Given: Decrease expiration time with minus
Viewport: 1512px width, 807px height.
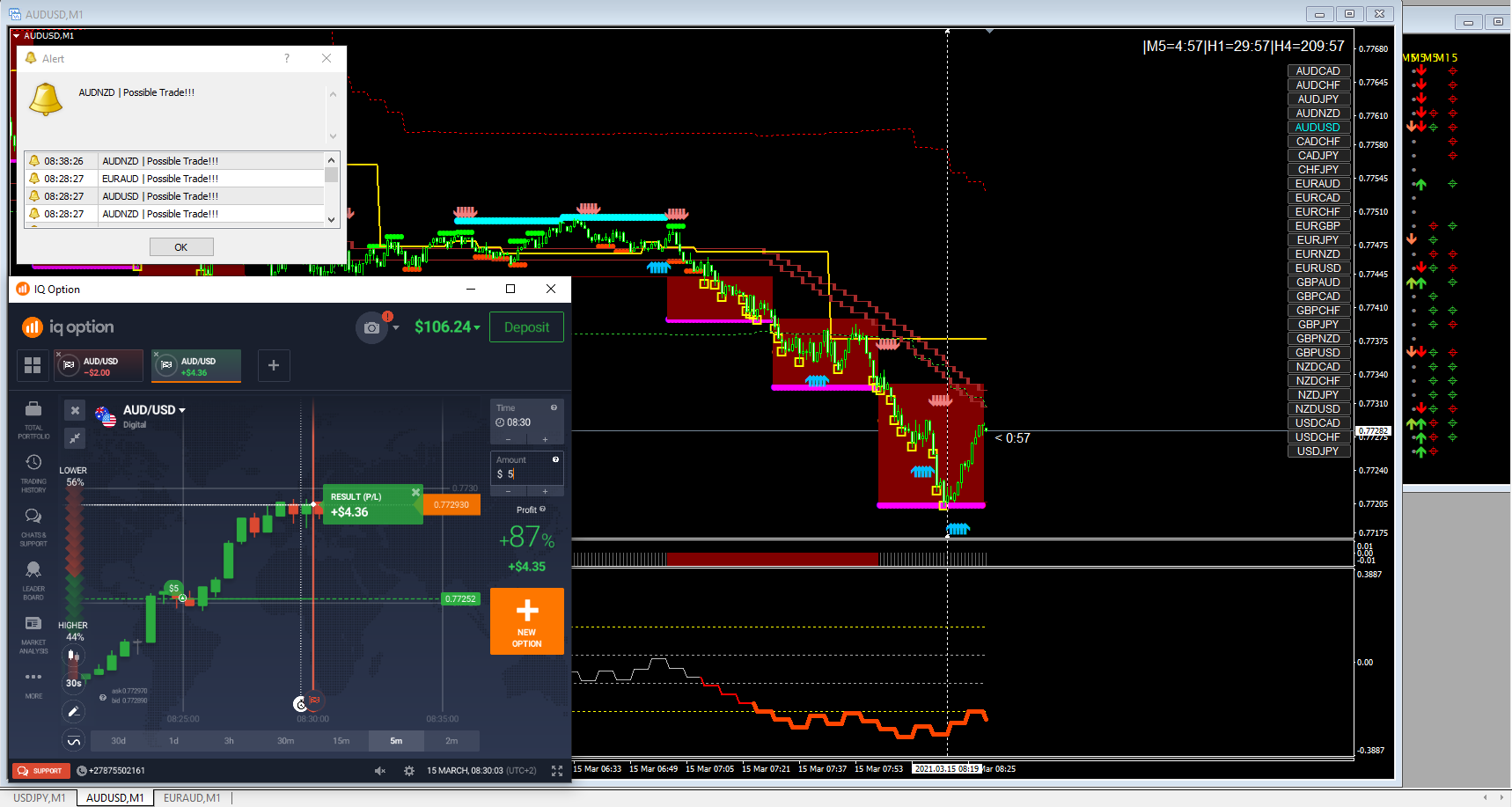Looking at the screenshot, I should [508, 439].
